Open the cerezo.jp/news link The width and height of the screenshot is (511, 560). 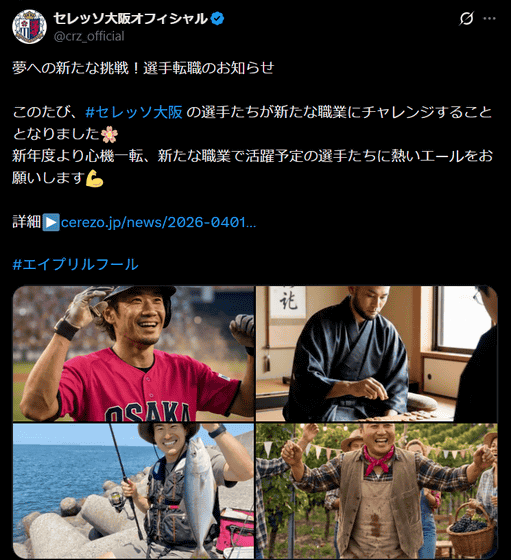point(158,222)
